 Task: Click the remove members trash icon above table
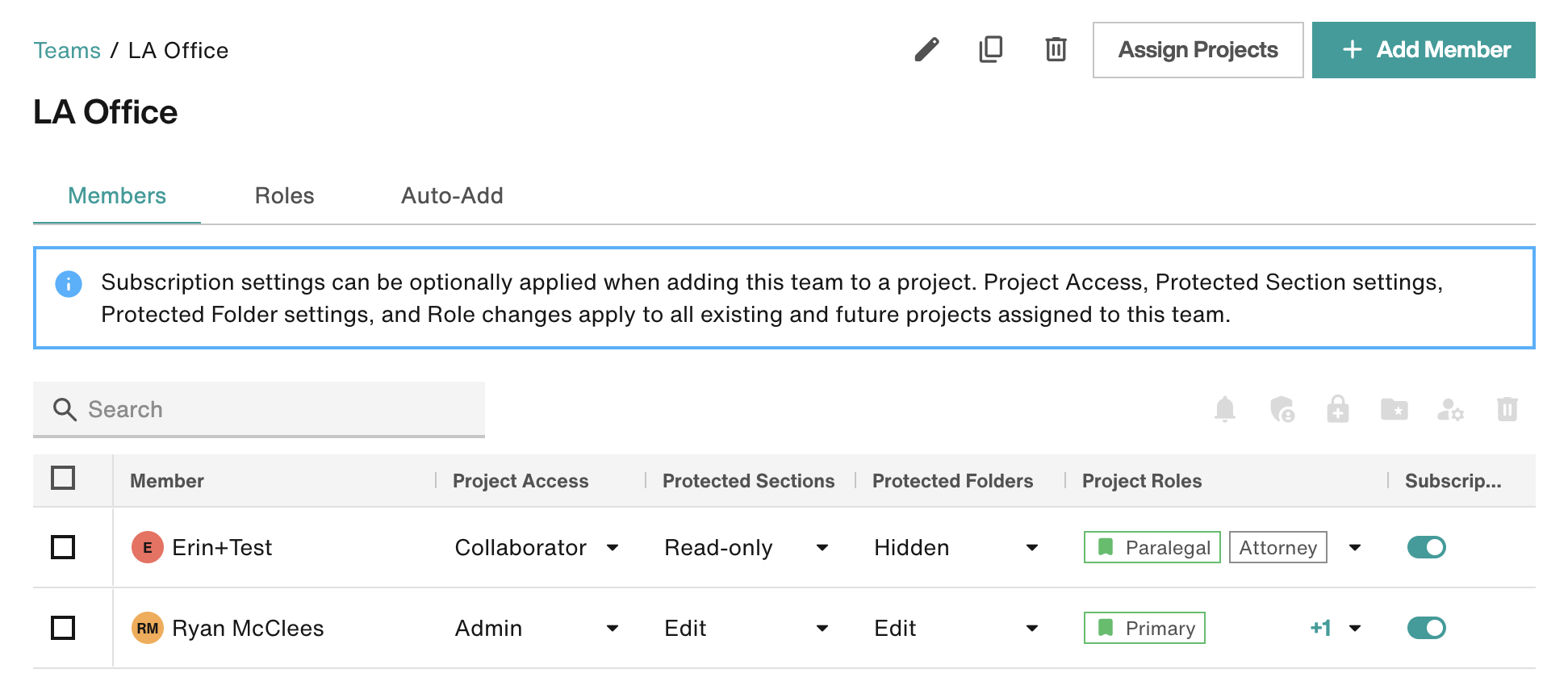coord(1507,409)
